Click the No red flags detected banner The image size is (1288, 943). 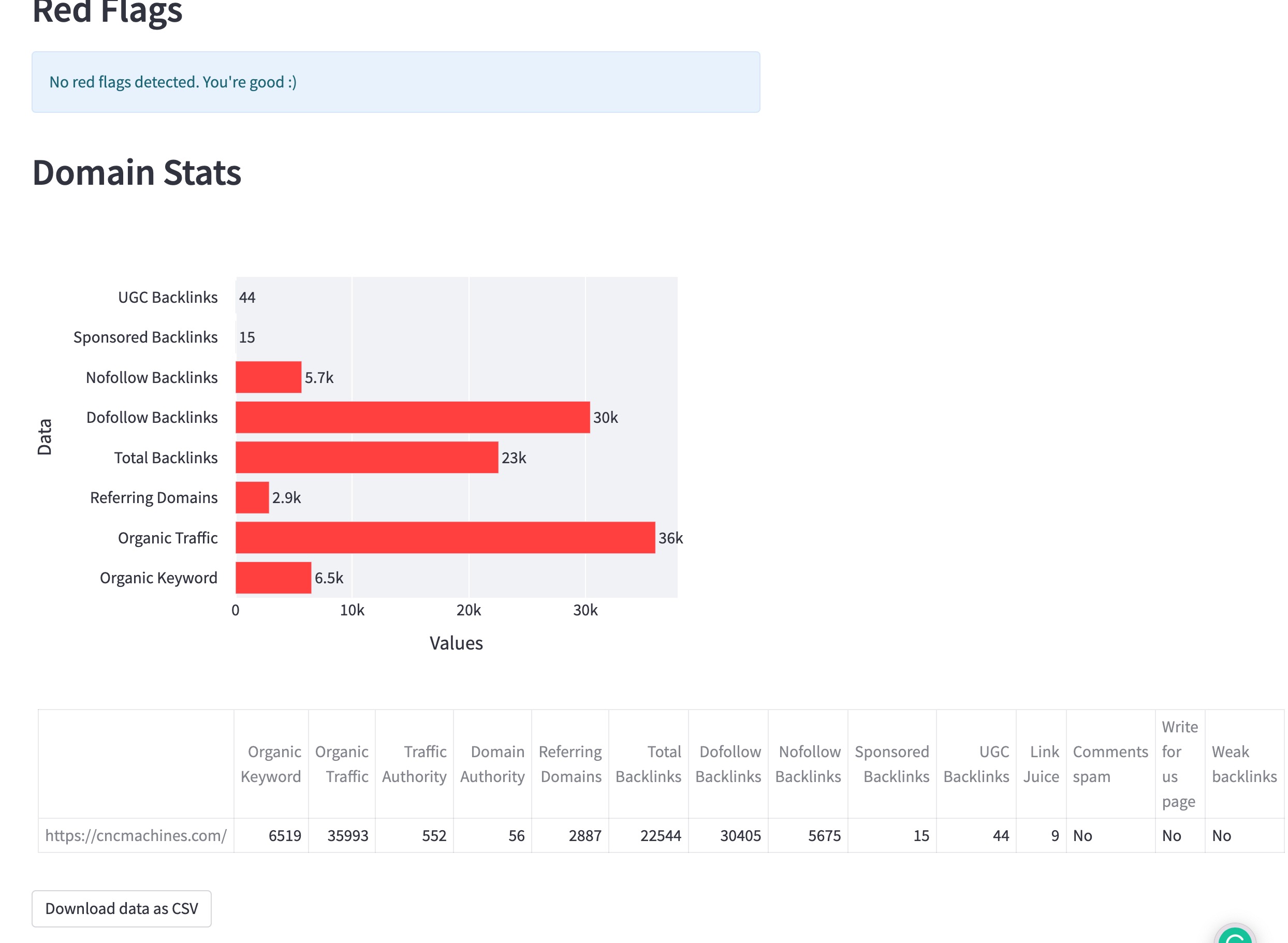pyautogui.click(x=396, y=82)
